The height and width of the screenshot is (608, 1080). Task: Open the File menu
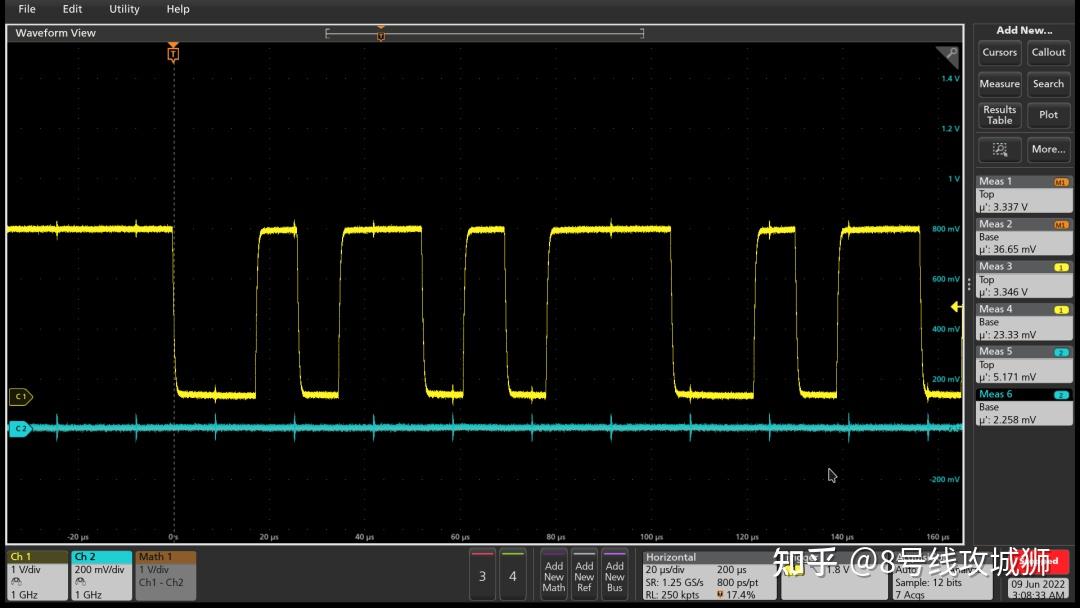[x=27, y=9]
